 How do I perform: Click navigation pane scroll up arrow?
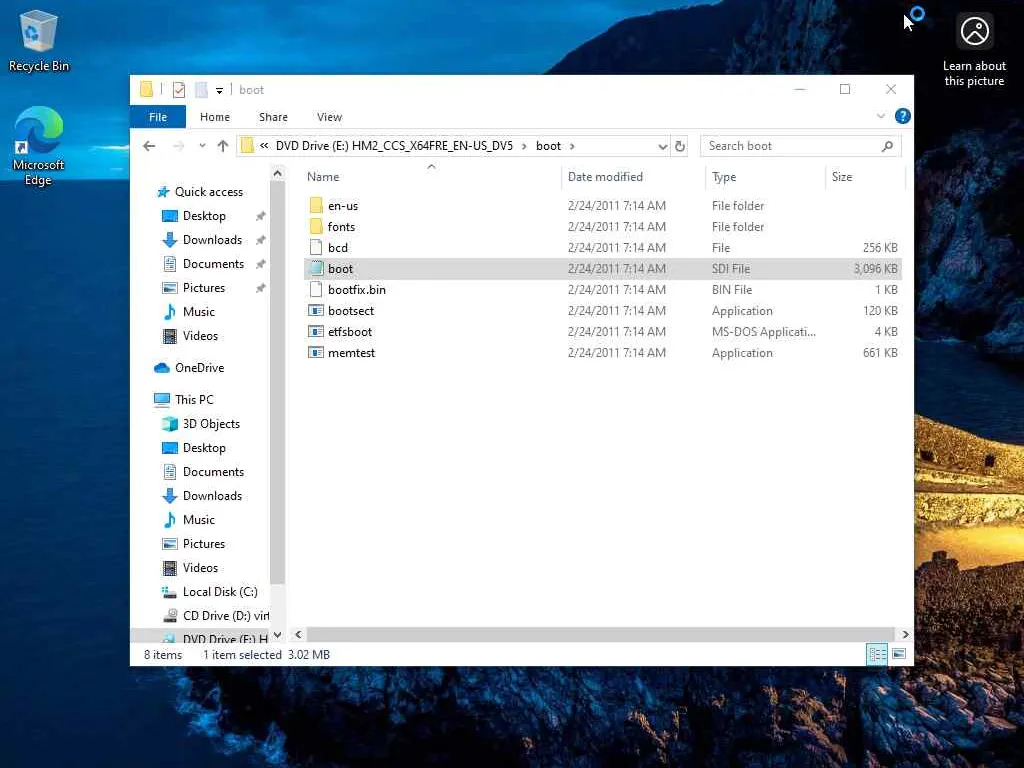pyautogui.click(x=278, y=174)
